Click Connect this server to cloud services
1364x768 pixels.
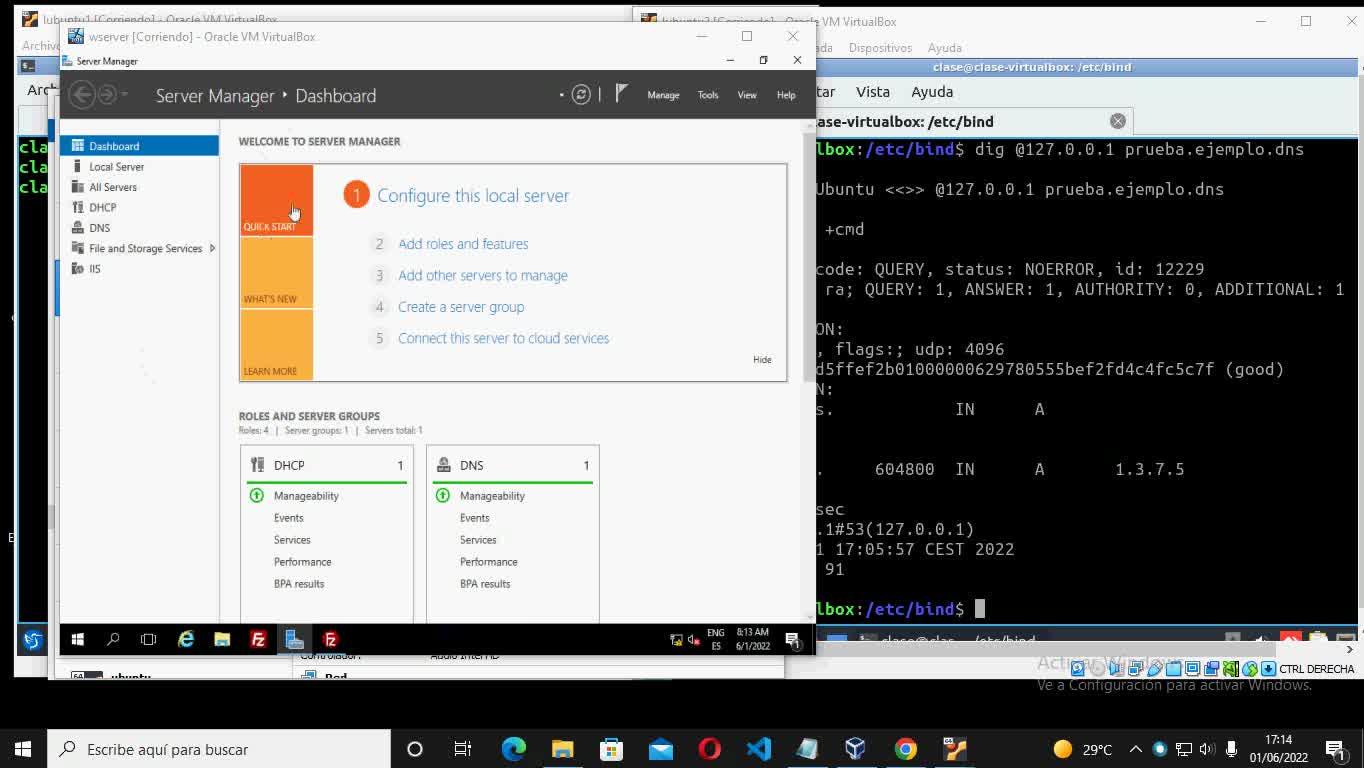[x=504, y=338]
